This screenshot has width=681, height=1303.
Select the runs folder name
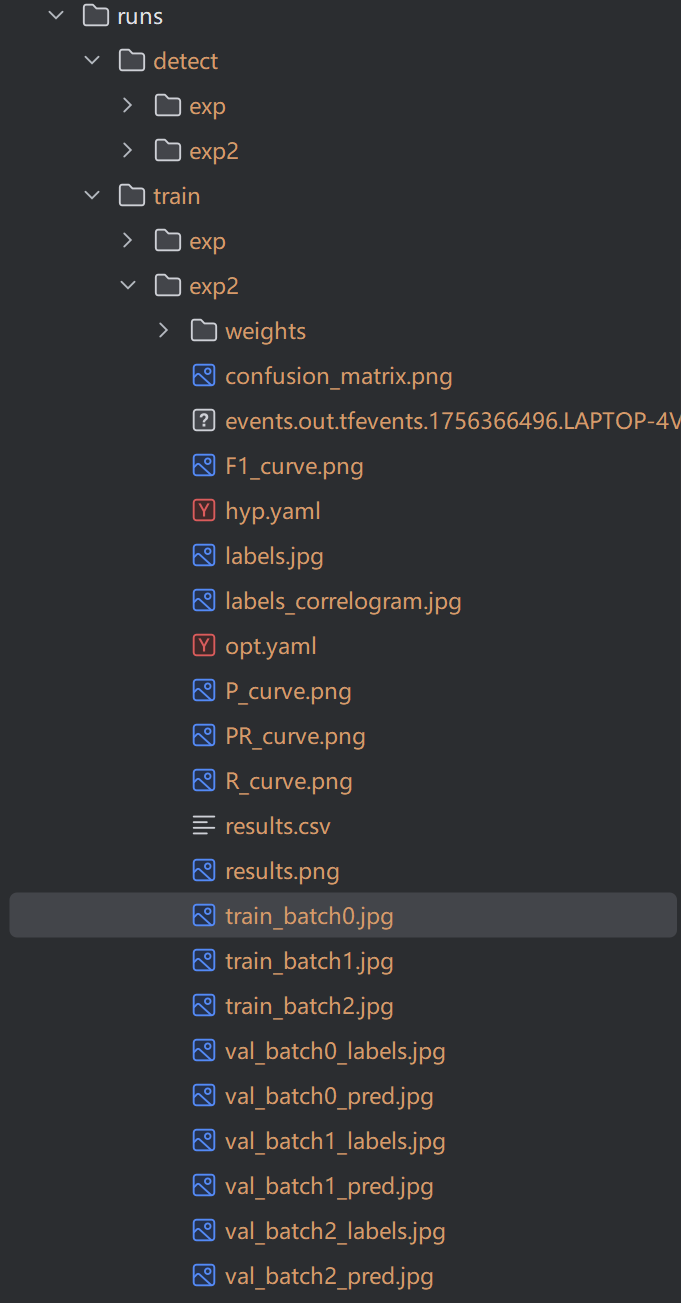tap(140, 17)
